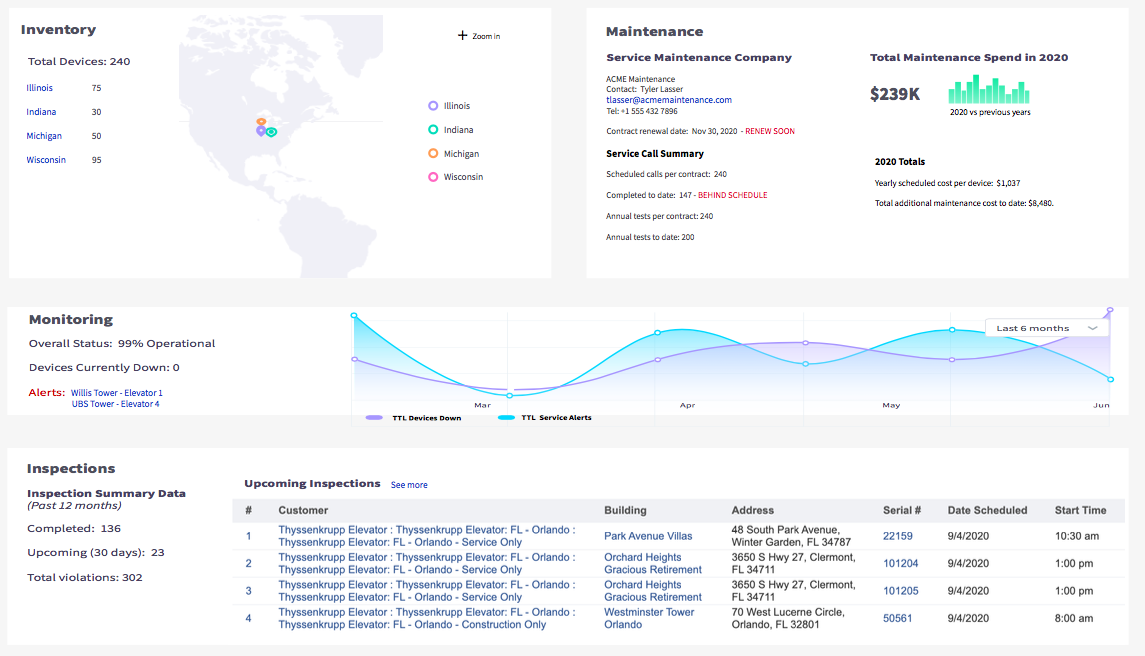Click the orange Michigan map pin
This screenshot has height=656, width=1145.
(261, 122)
